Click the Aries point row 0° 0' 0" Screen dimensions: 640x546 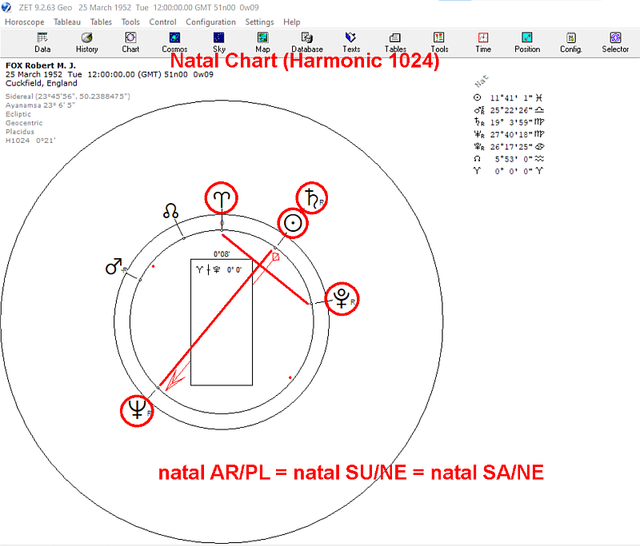point(508,171)
